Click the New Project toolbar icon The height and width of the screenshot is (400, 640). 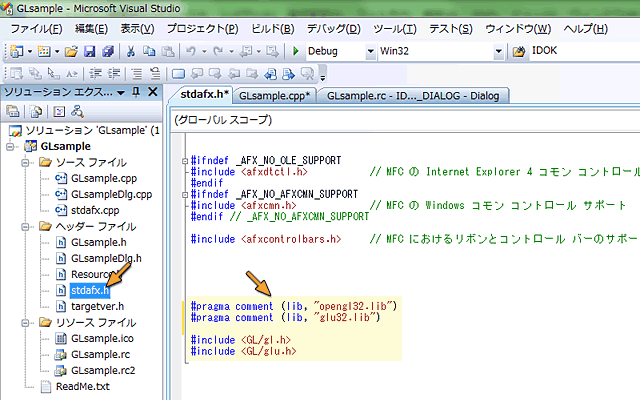coord(17,51)
